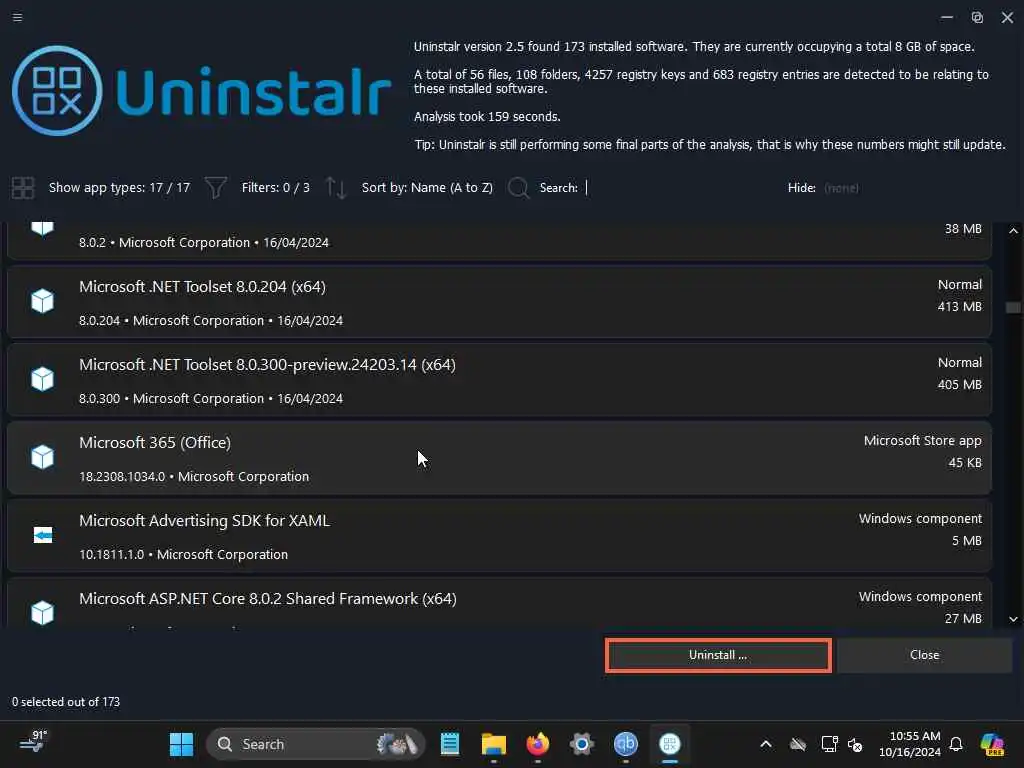The height and width of the screenshot is (768, 1024).
Task: Click the taskbar Search box
Action: click(x=316, y=744)
